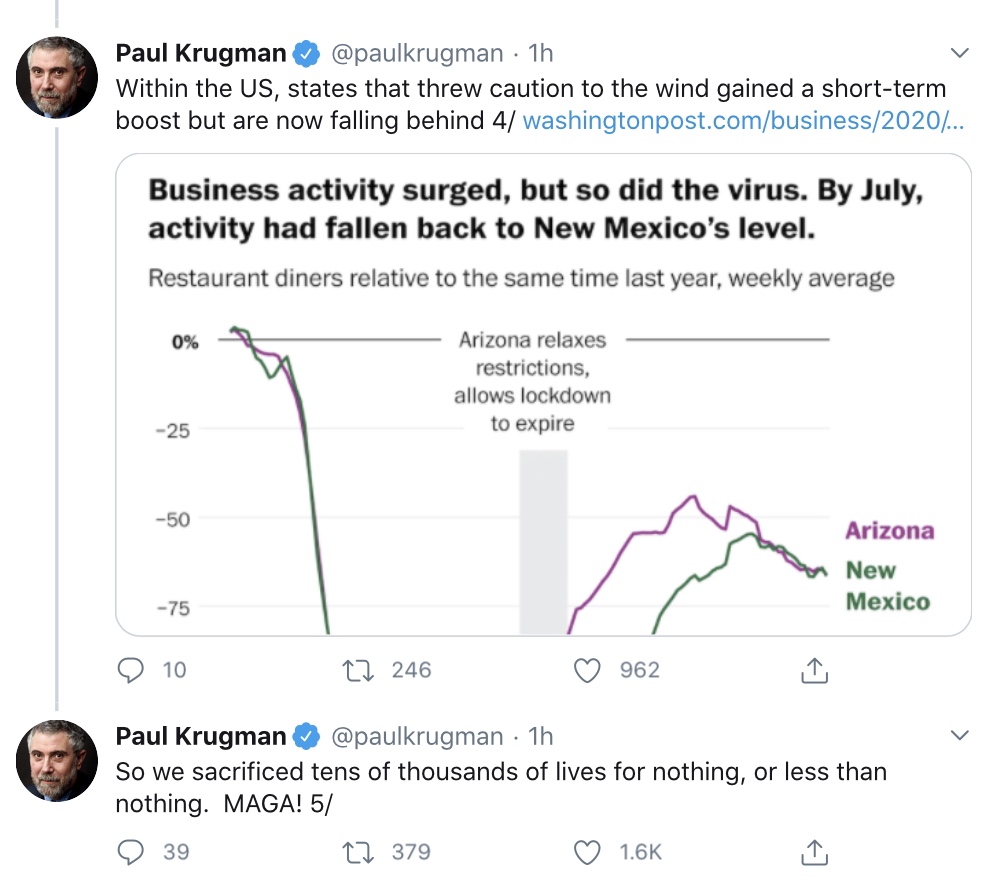Share the 'sacrificed tens of thousands' tweet
Viewport: 990px width, 878px height.
[x=814, y=852]
